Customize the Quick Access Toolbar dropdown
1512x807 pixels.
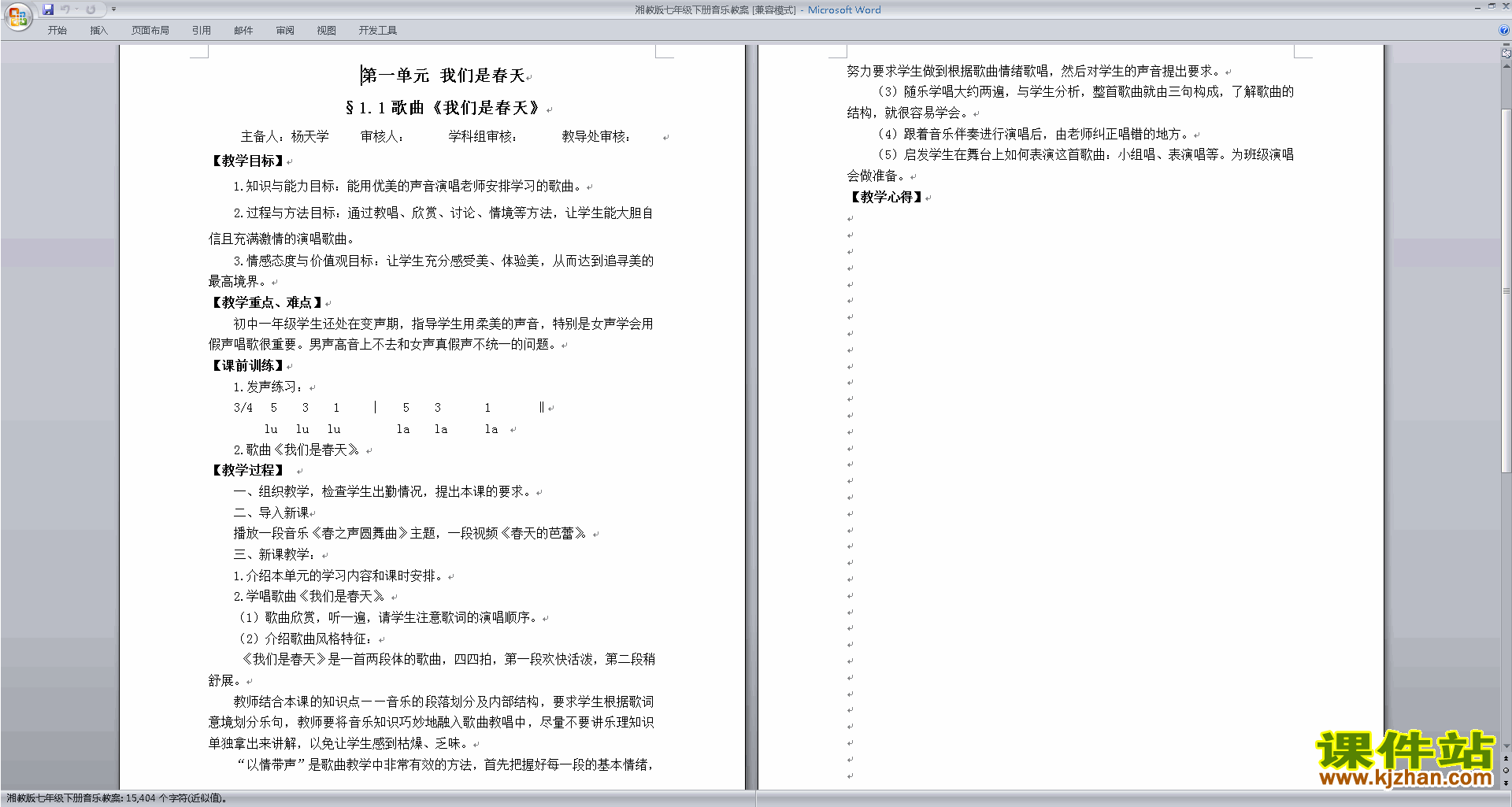pyautogui.click(x=113, y=9)
